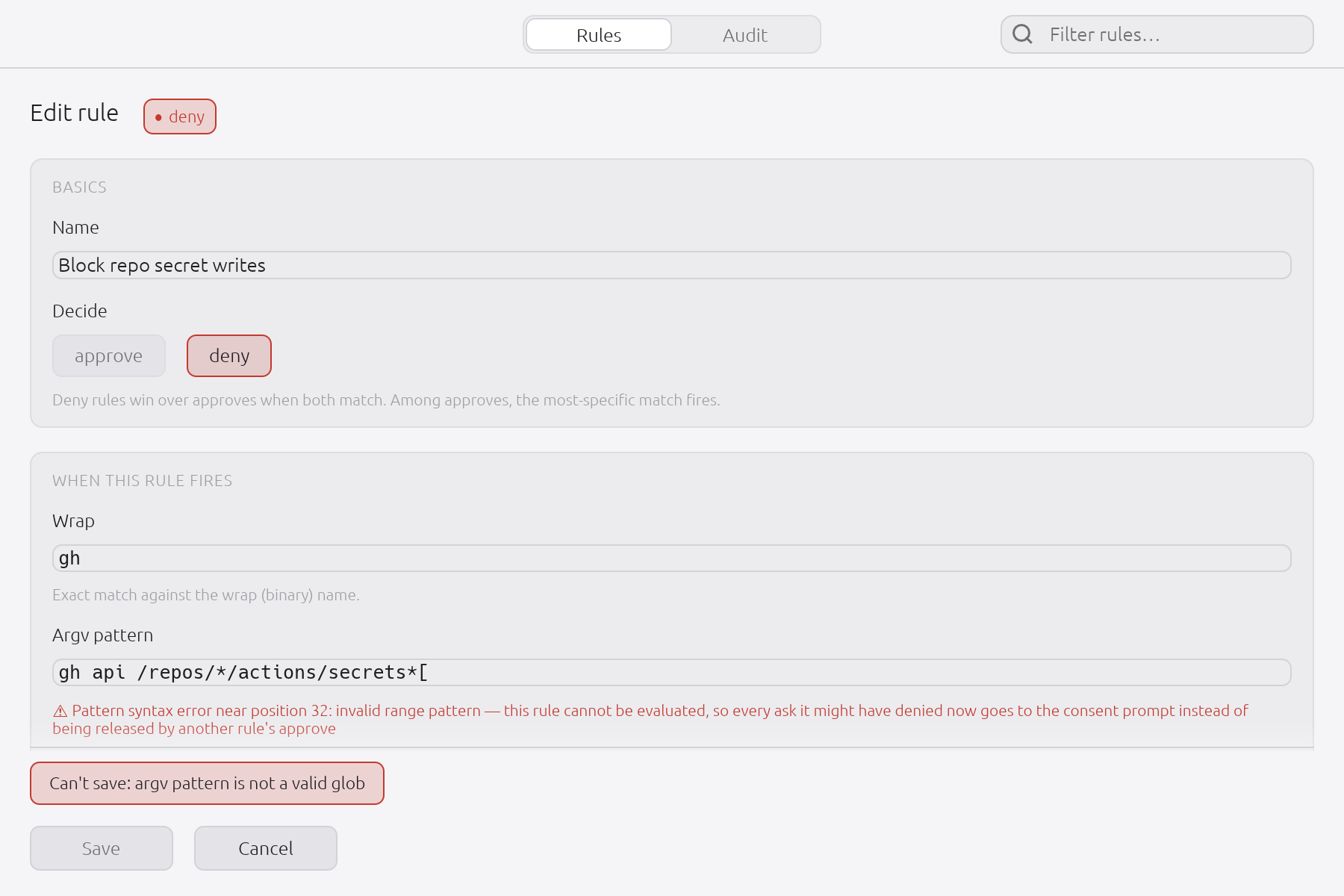Click the deny badge beside Edit rule
The image size is (1344, 896).
click(180, 116)
